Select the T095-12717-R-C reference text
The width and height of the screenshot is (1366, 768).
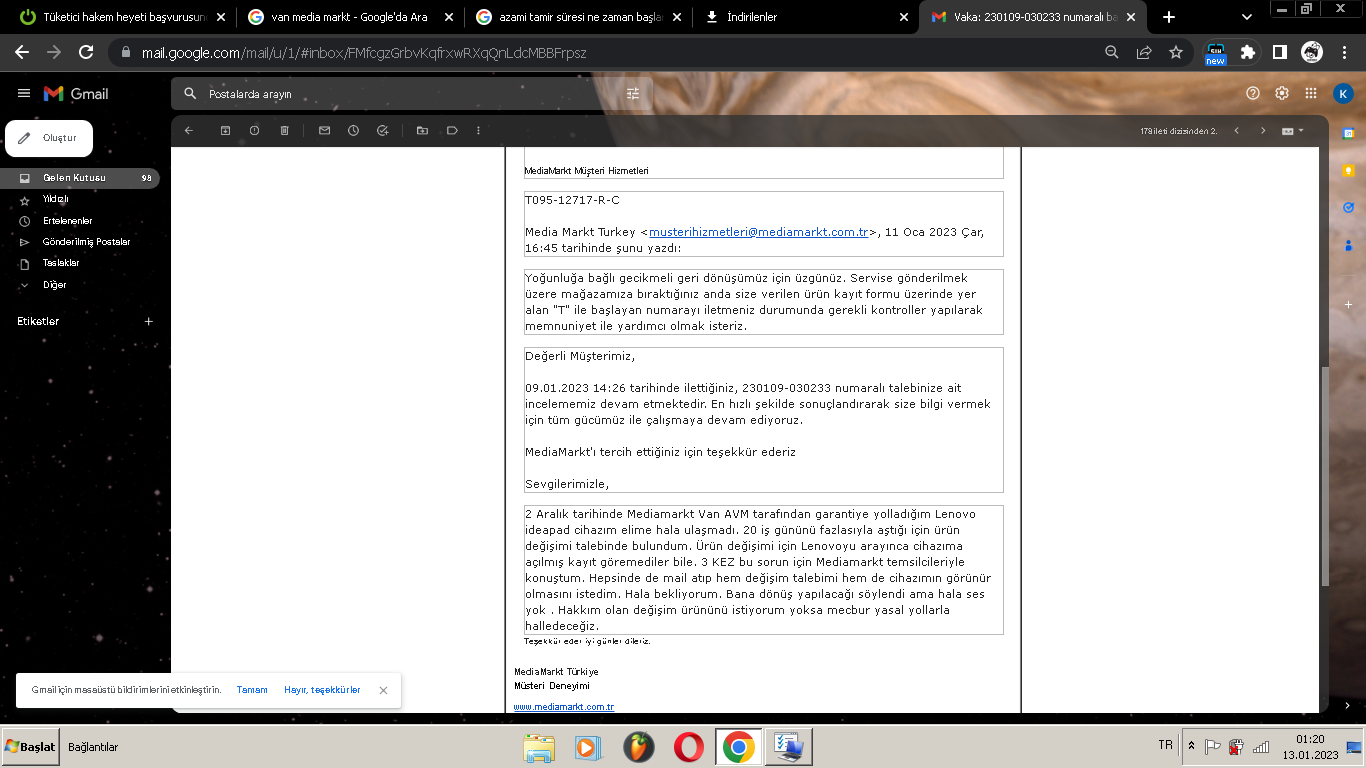(x=572, y=200)
